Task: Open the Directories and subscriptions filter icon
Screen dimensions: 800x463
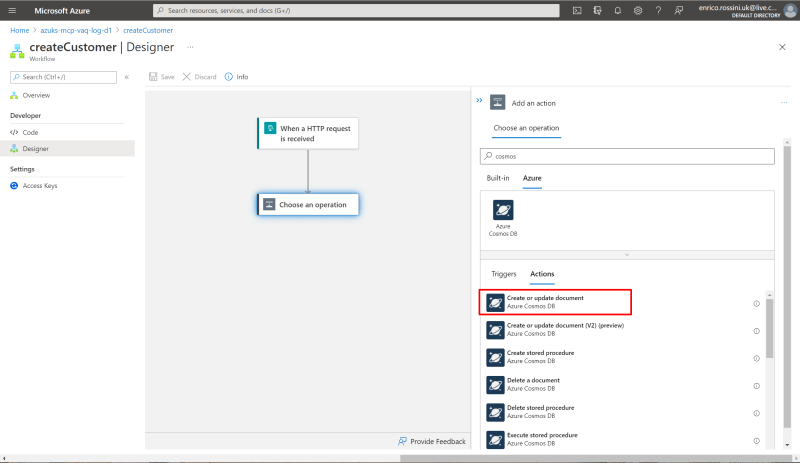Action: click(597, 10)
